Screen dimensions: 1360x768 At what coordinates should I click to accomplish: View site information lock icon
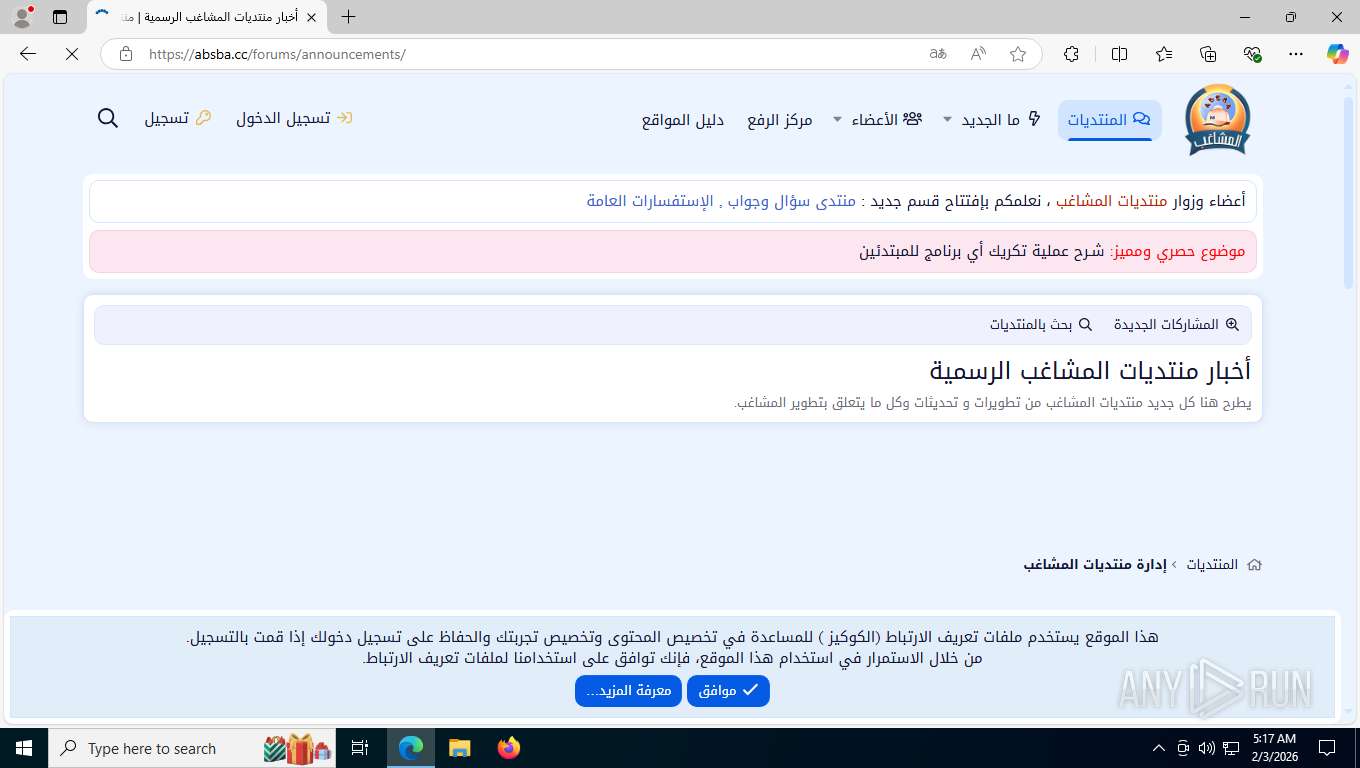coord(125,54)
